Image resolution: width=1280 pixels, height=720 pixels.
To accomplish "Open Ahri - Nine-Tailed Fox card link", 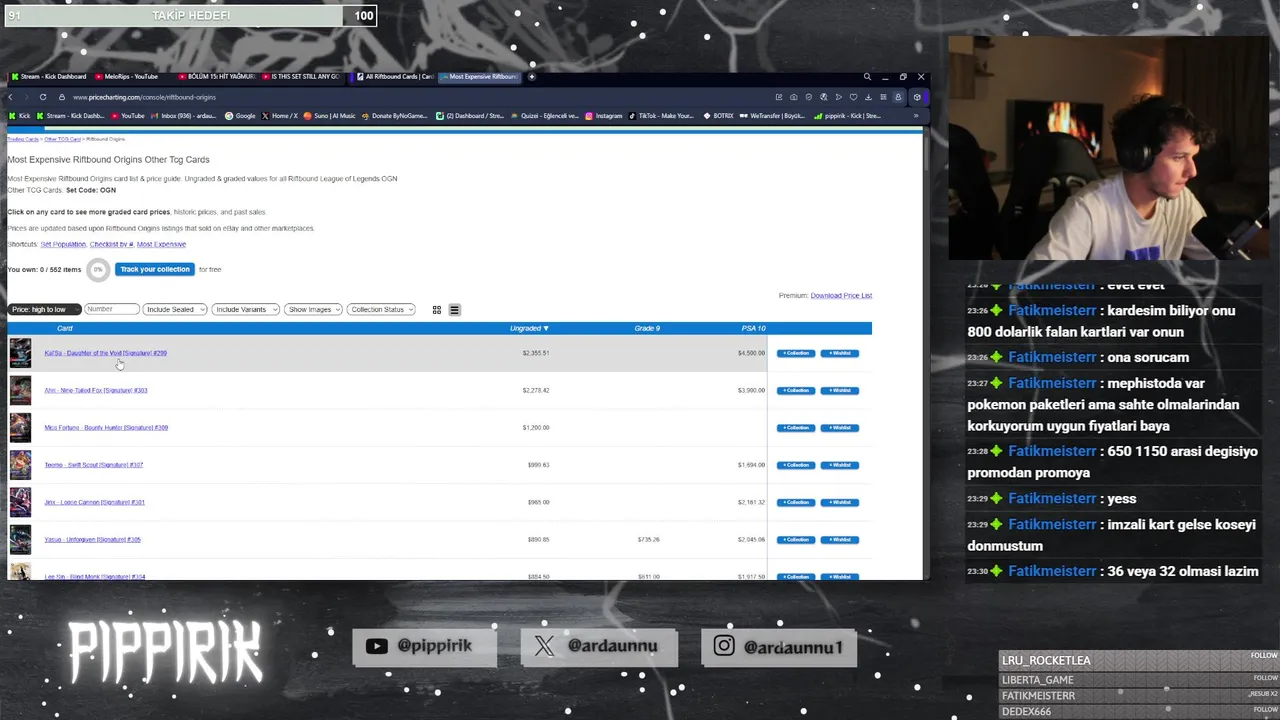I will pyautogui.click(x=95, y=390).
